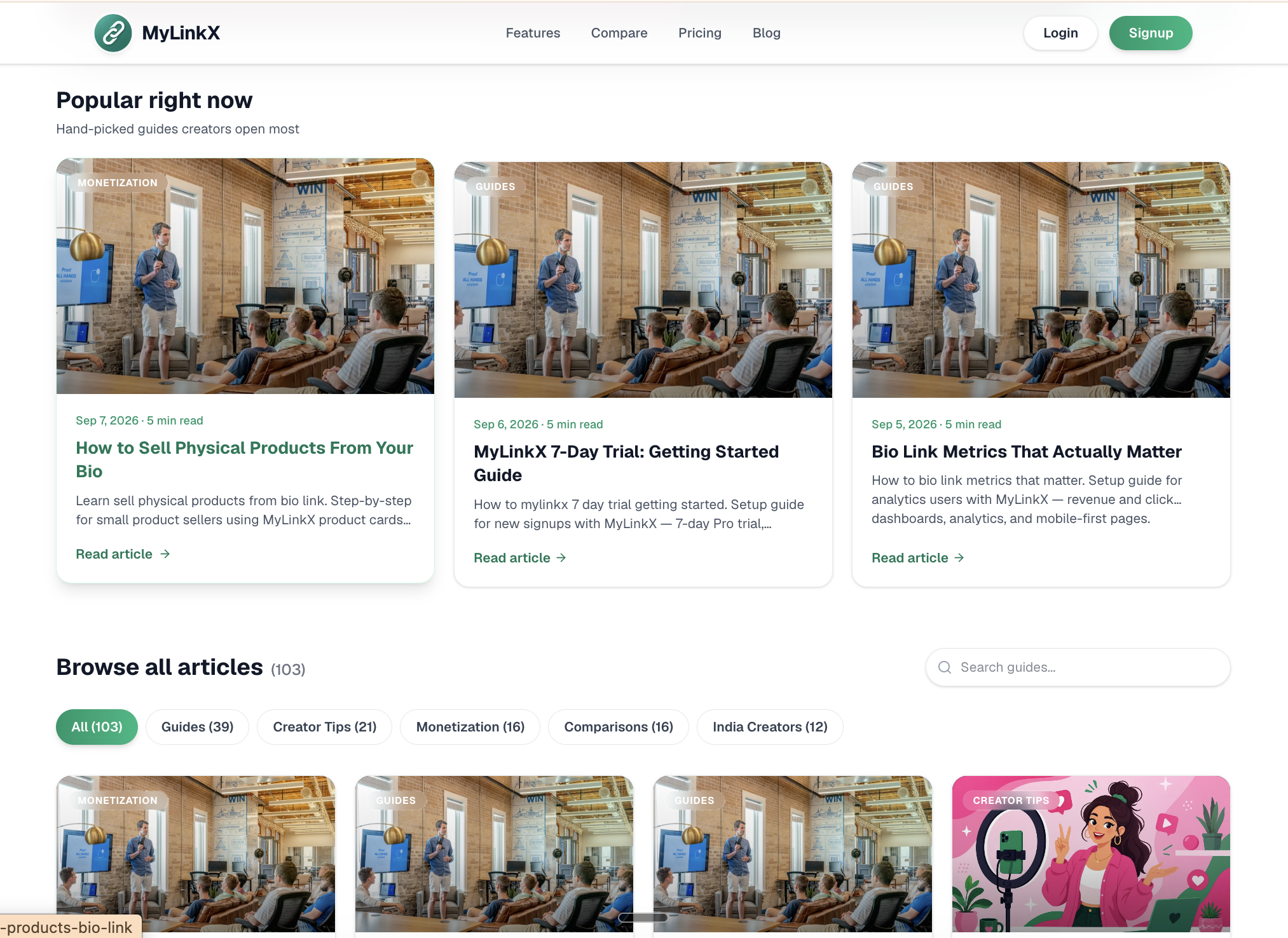Open the How to Sell Physical Products From Your Bio title

click(245, 459)
